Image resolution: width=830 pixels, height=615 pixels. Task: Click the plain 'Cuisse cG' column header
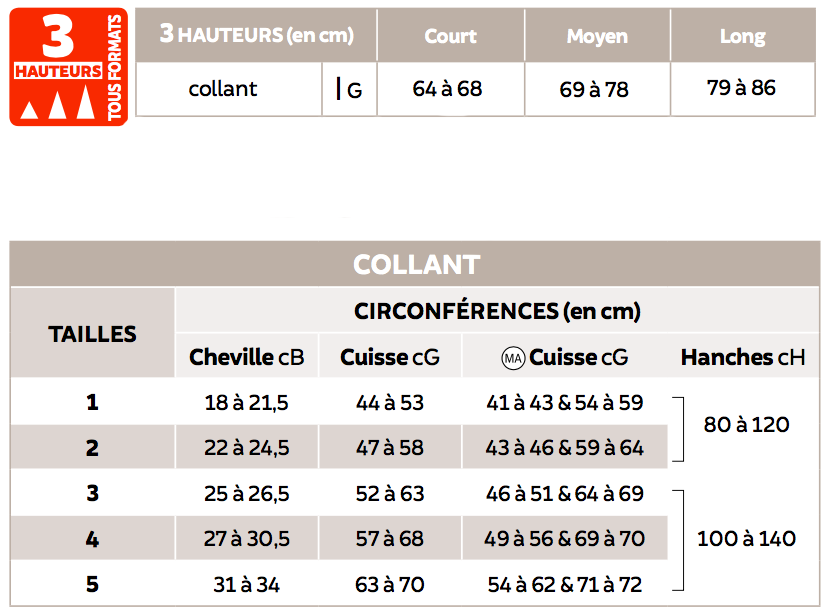pyautogui.click(x=390, y=357)
